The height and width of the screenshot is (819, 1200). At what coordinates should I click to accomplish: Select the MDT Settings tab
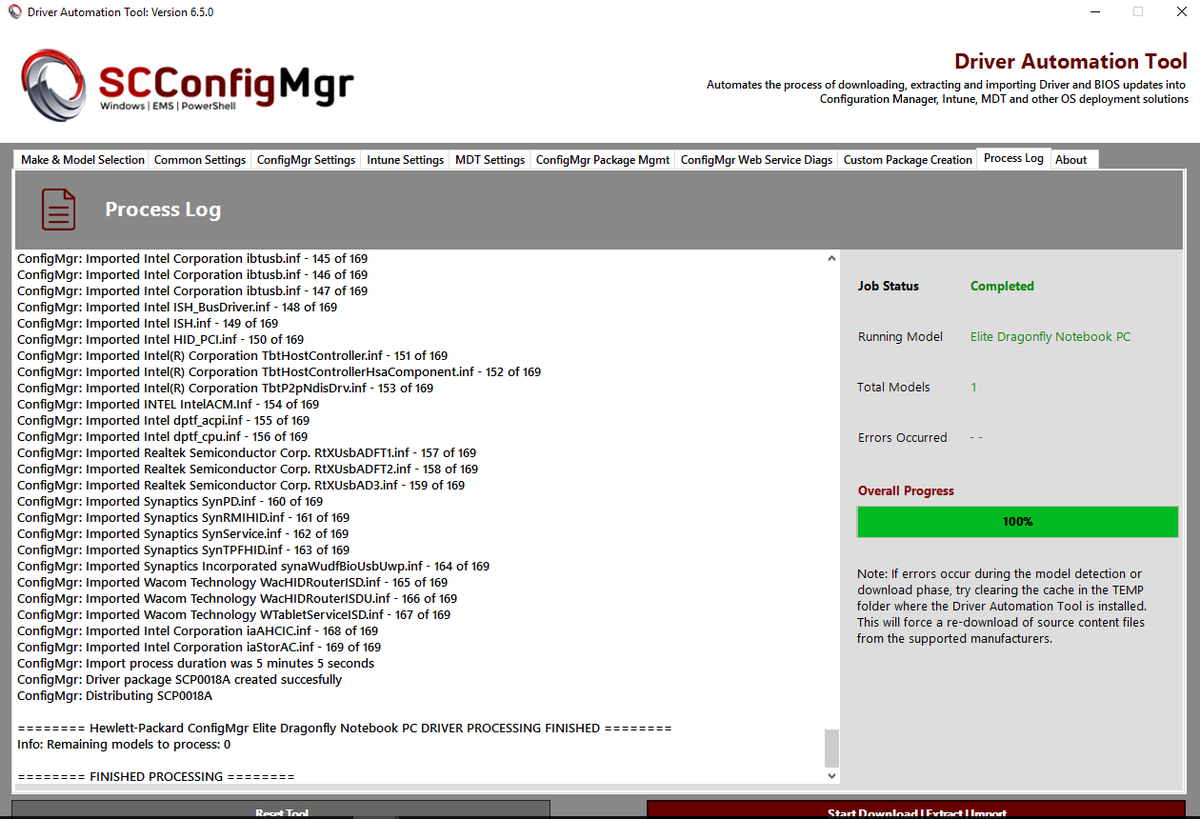point(490,160)
